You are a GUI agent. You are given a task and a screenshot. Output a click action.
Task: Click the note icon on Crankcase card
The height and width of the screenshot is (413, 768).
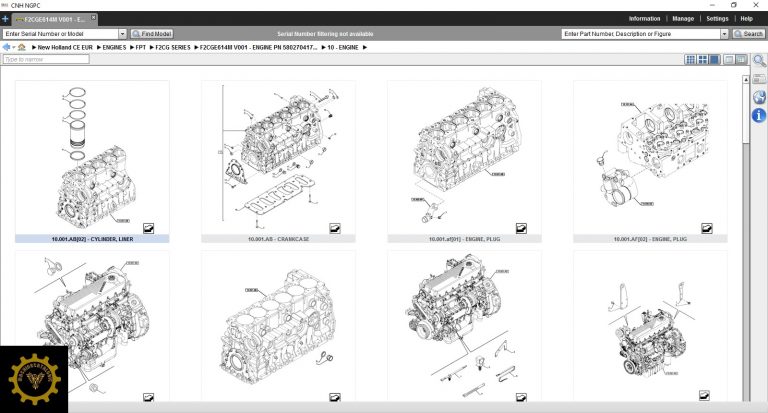point(335,228)
